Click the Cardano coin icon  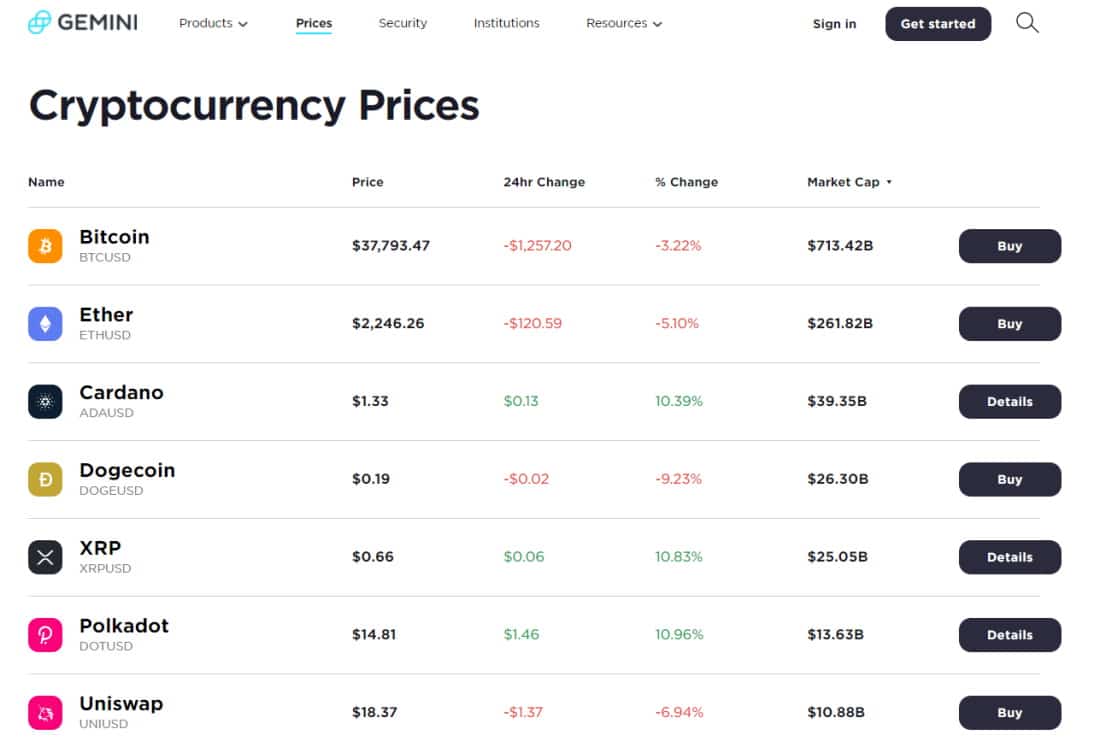[45, 402]
